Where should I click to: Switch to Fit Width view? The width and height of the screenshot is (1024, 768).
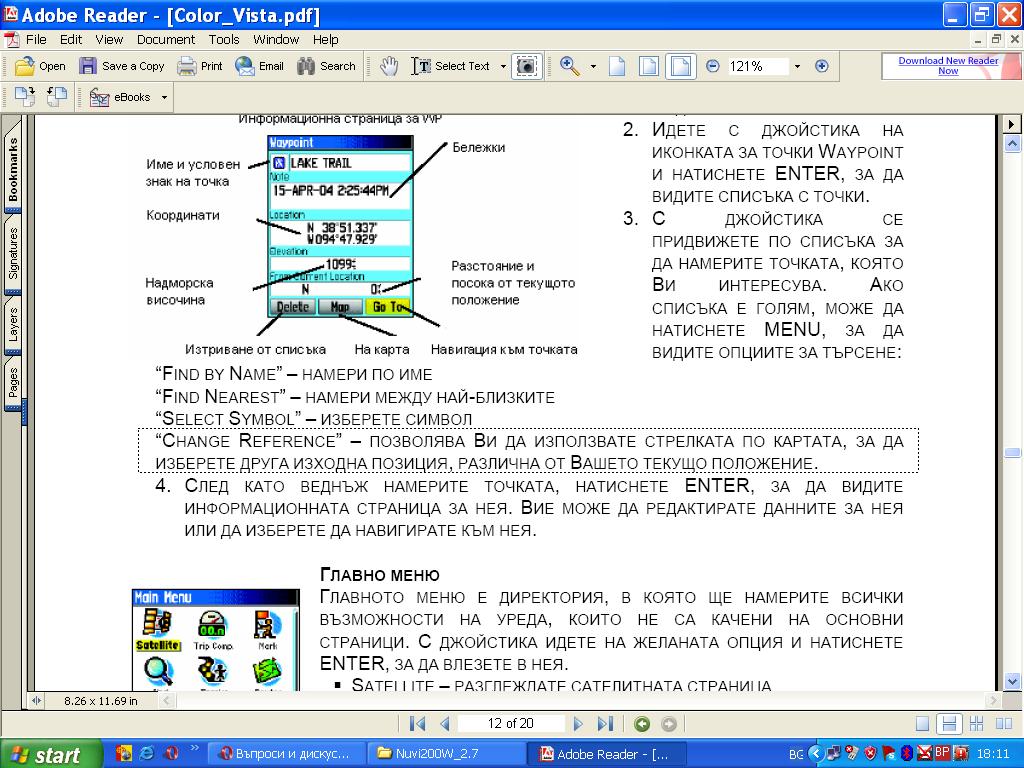[680, 66]
